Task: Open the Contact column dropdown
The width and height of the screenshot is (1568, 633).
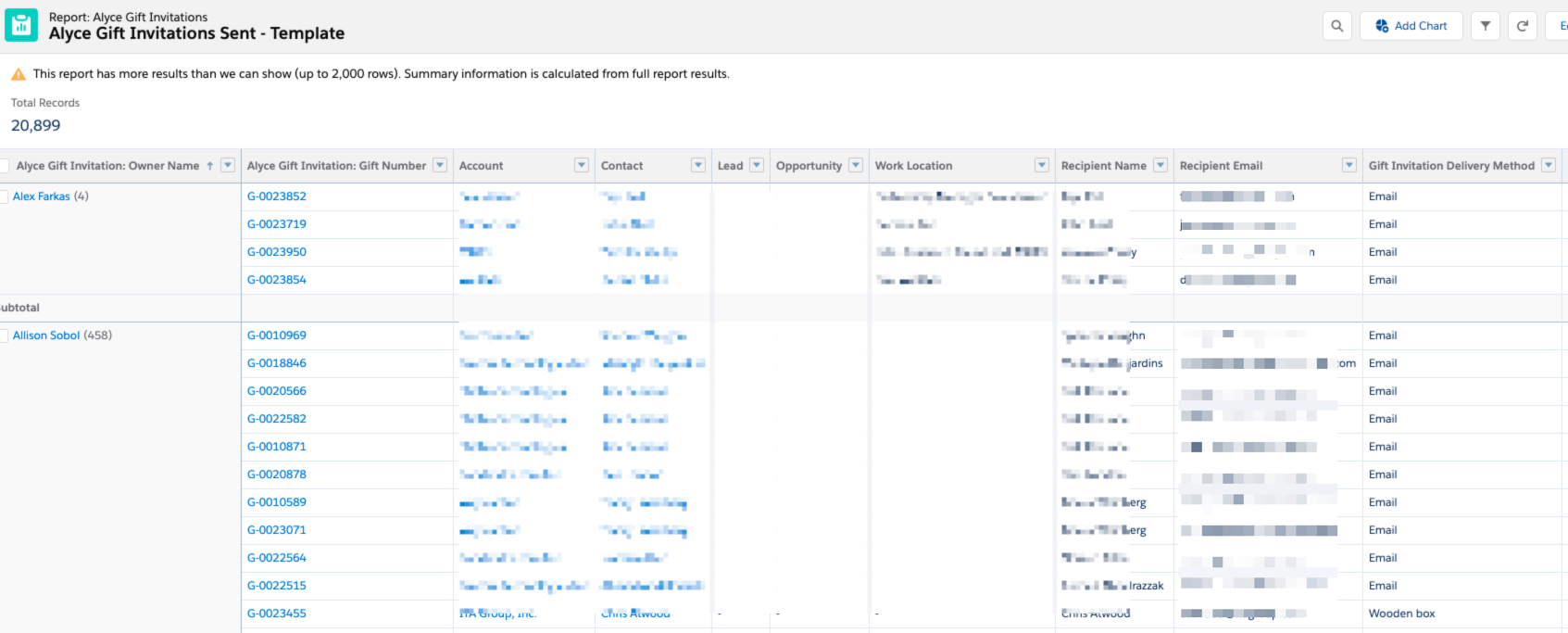Action: tap(698, 166)
